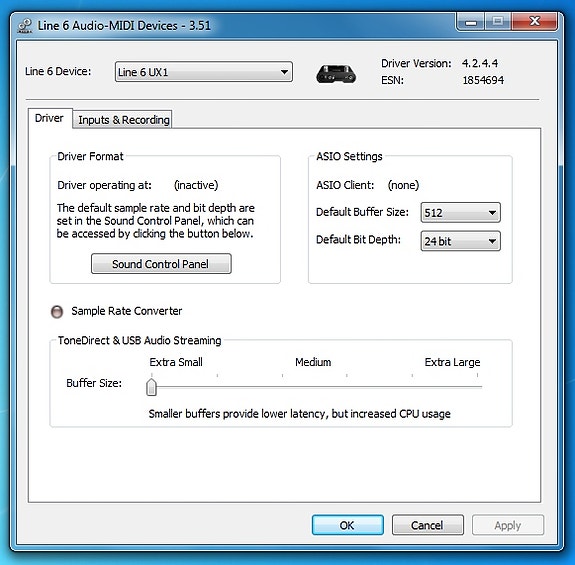The image size is (575, 565).
Task: Click the Sample Rate Converter label
Action: pyautogui.click(x=127, y=311)
